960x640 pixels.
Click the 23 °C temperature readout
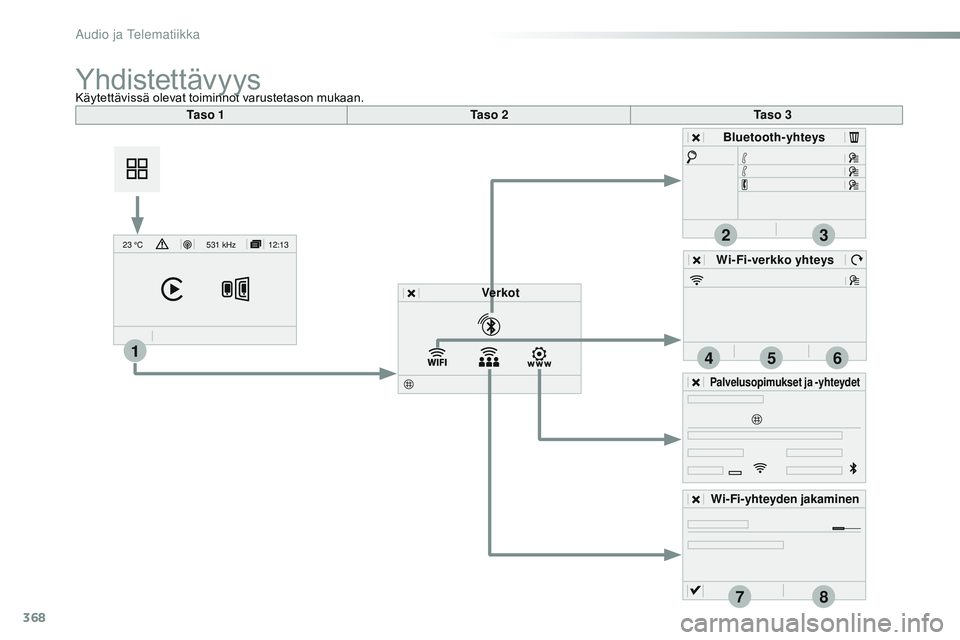132,245
